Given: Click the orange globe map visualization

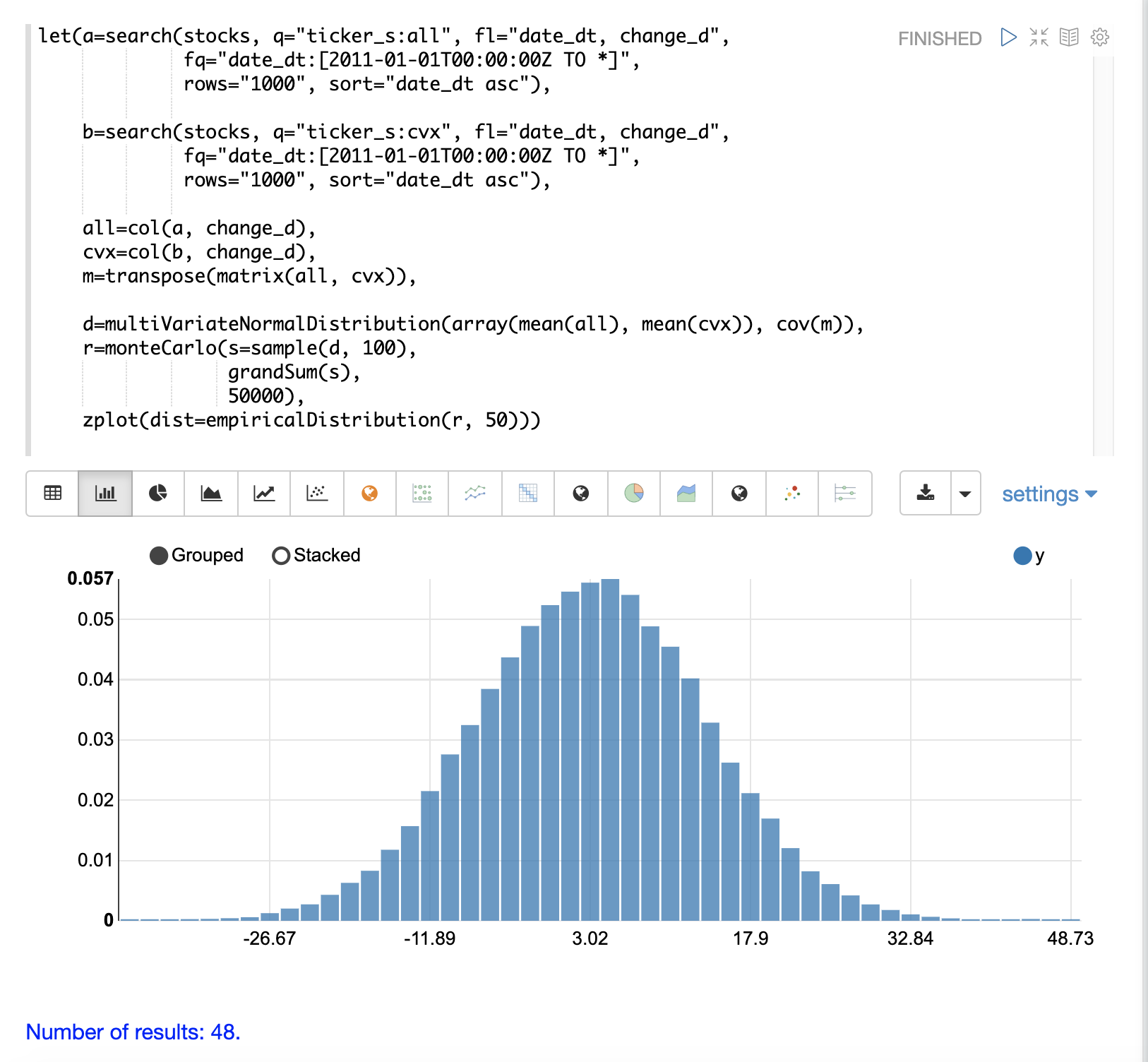Looking at the screenshot, I should [369, 494].
